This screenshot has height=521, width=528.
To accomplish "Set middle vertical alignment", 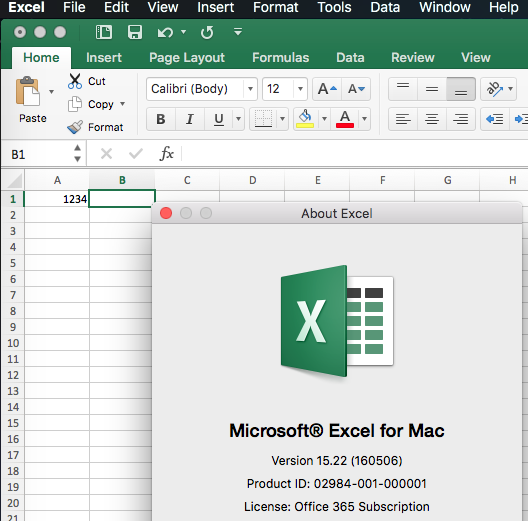I will click(x=432, y=89).
